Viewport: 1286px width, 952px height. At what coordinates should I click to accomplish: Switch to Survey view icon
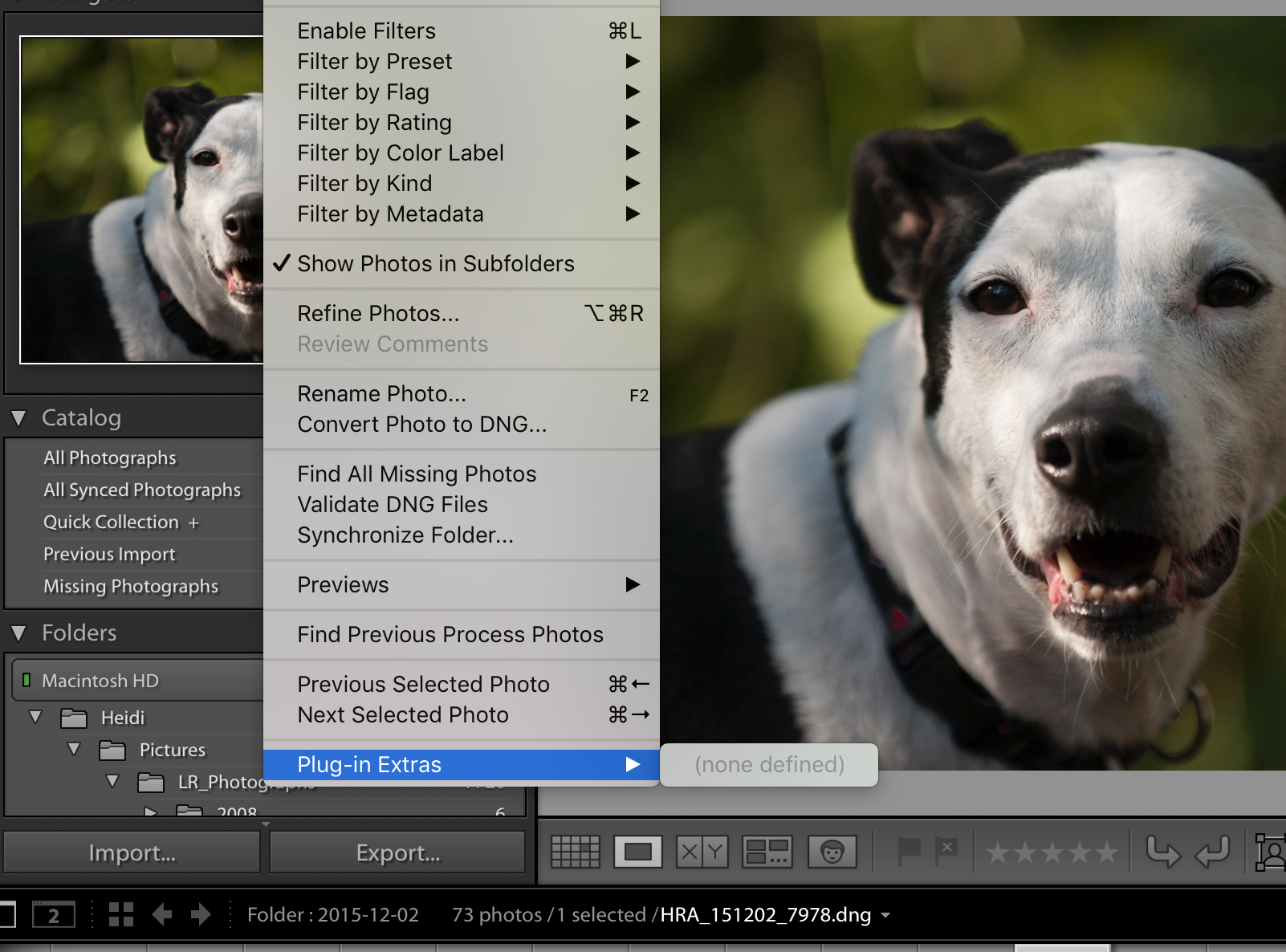point(767,852)
